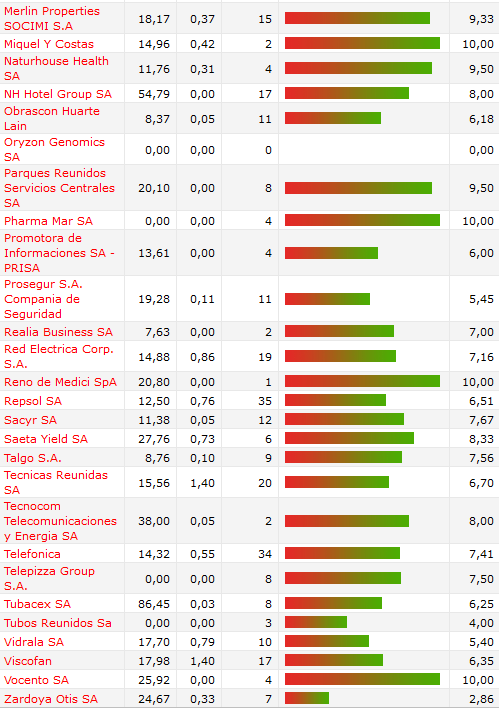
Task: Click the Viscofan link
Action: coord(28,661)
